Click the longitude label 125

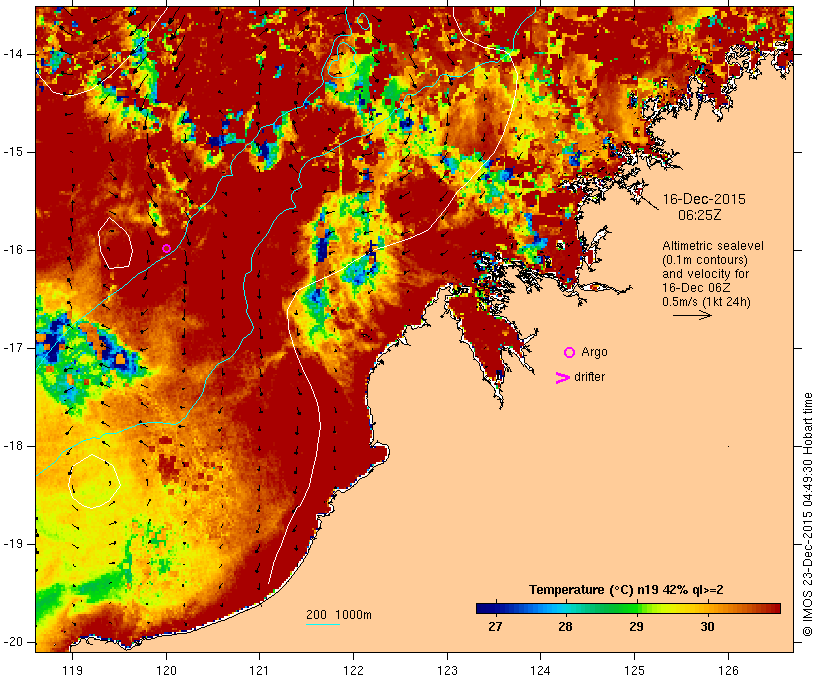tap(634, 670)
